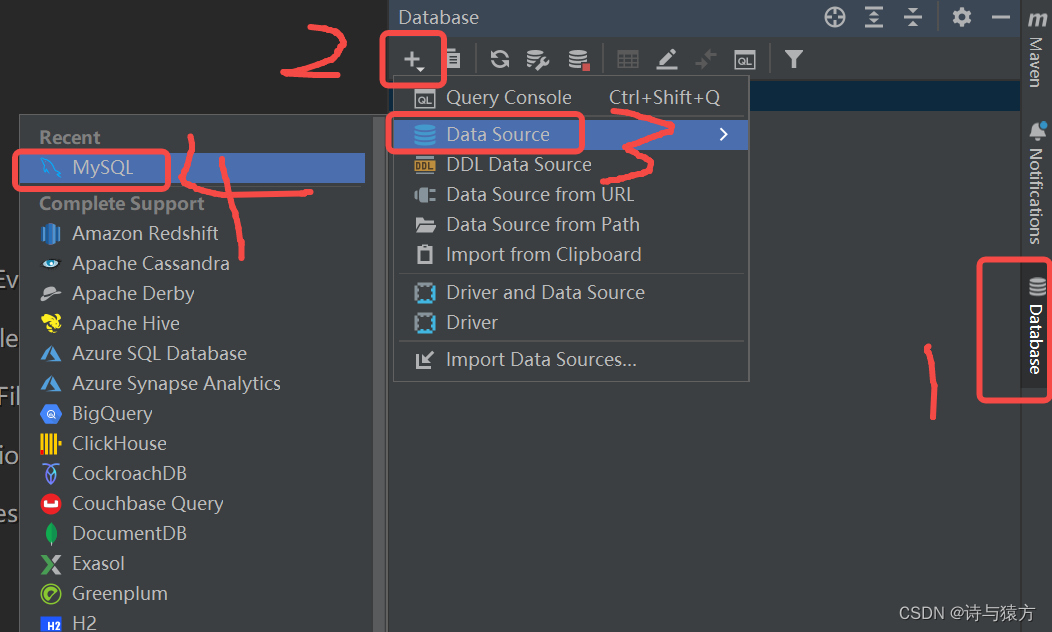Click Import Data Sources... entry
Viewport: 1052px width, 632px height.
pos(570,360)
